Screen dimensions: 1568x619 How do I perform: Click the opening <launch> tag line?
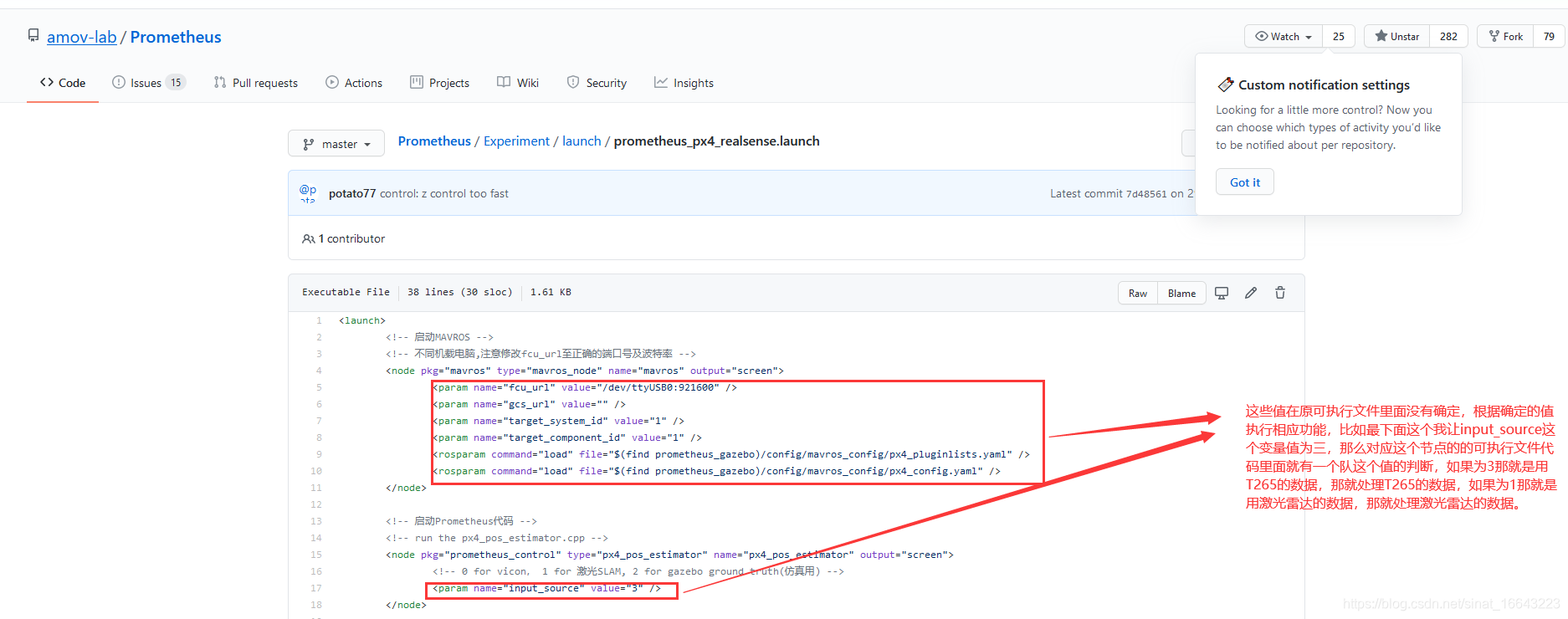tap(362, 320)
